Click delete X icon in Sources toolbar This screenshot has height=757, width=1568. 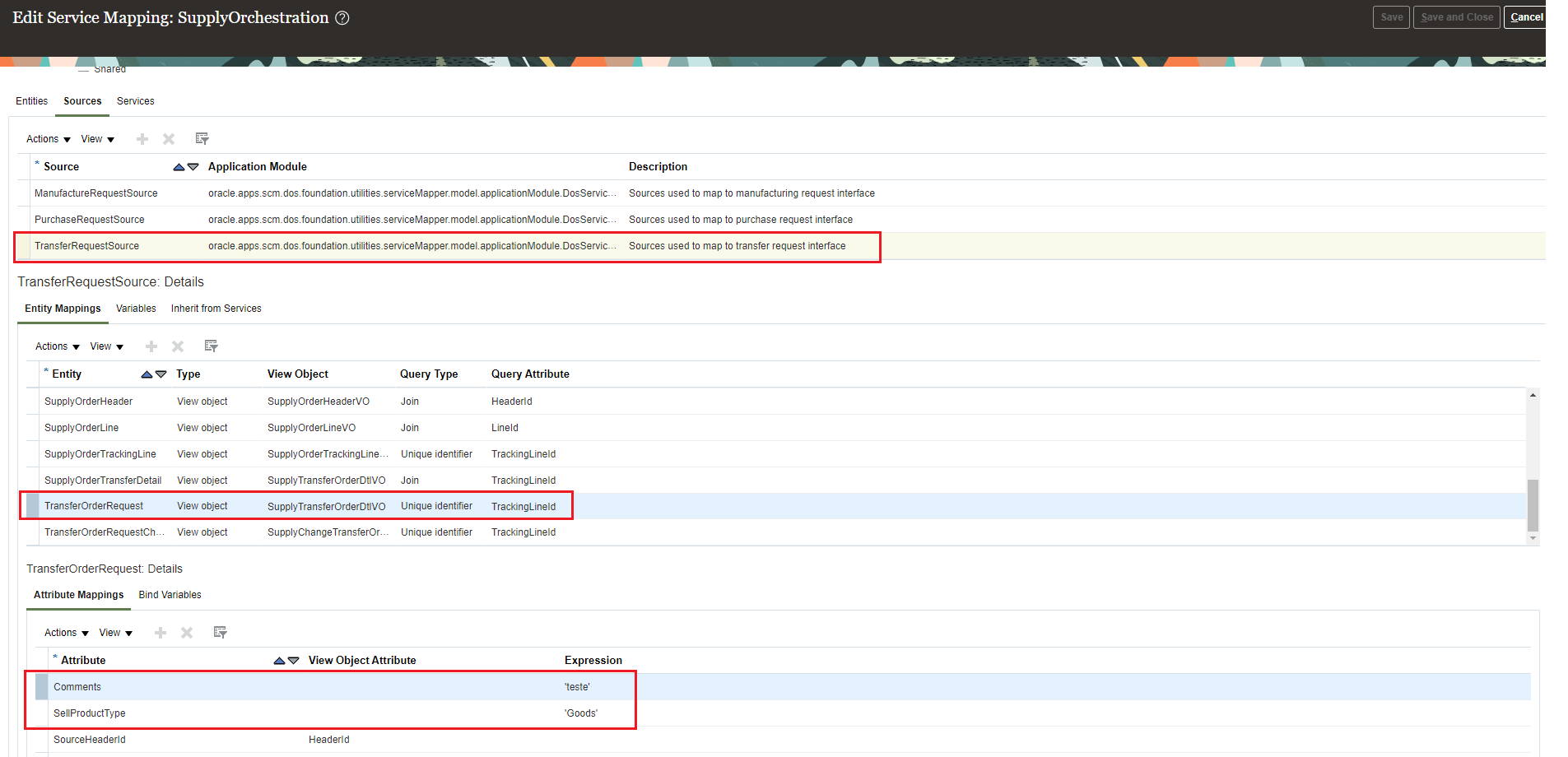coord(169,139)
